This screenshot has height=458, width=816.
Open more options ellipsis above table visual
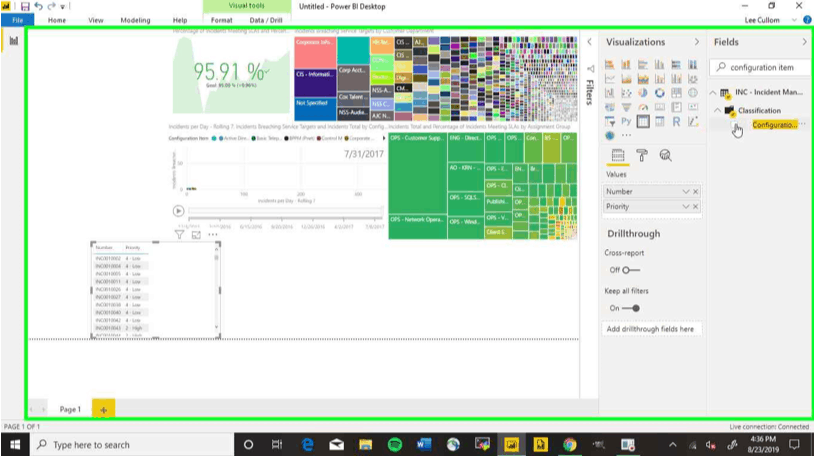pyautogui.click(x=212, y=235)
